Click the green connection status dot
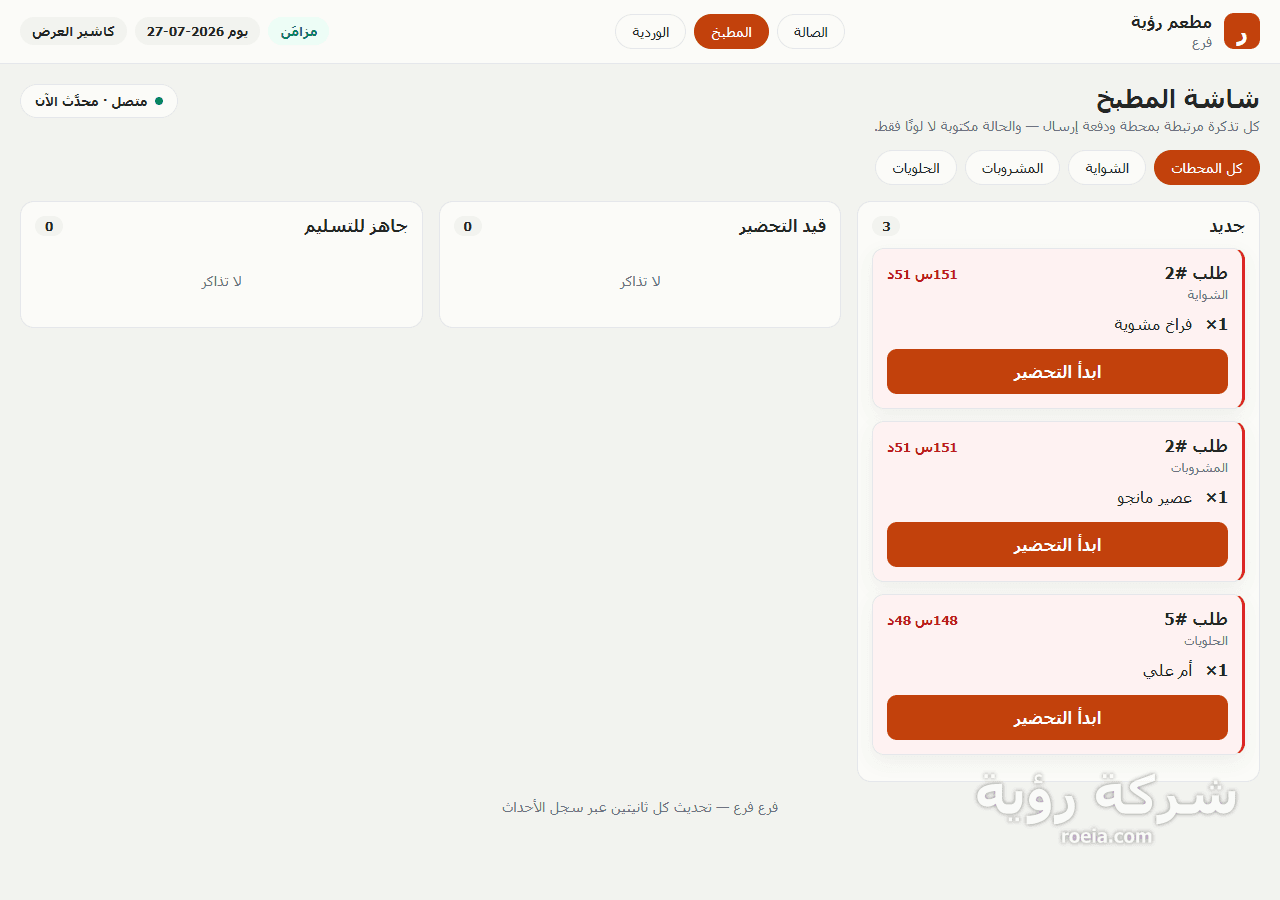 (159, 101)
